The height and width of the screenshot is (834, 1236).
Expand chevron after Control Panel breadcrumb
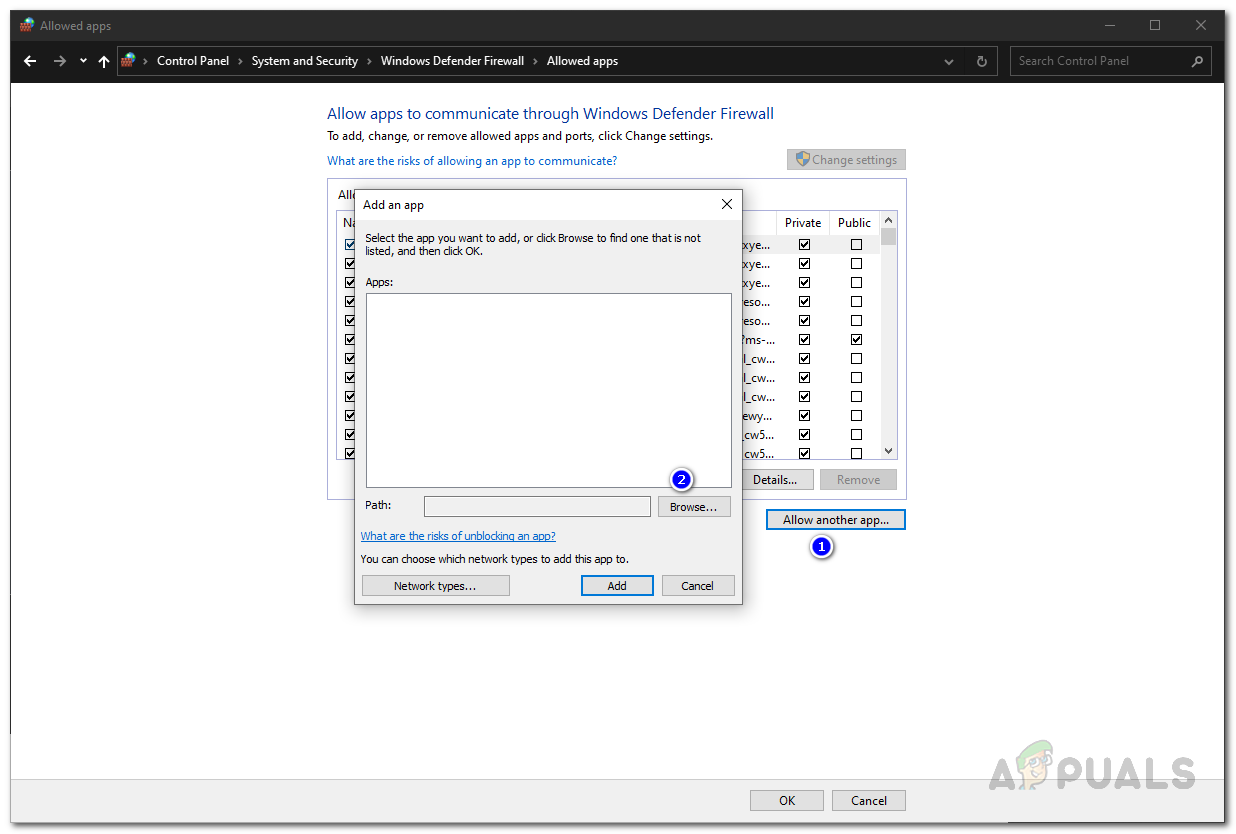[241, 61]
